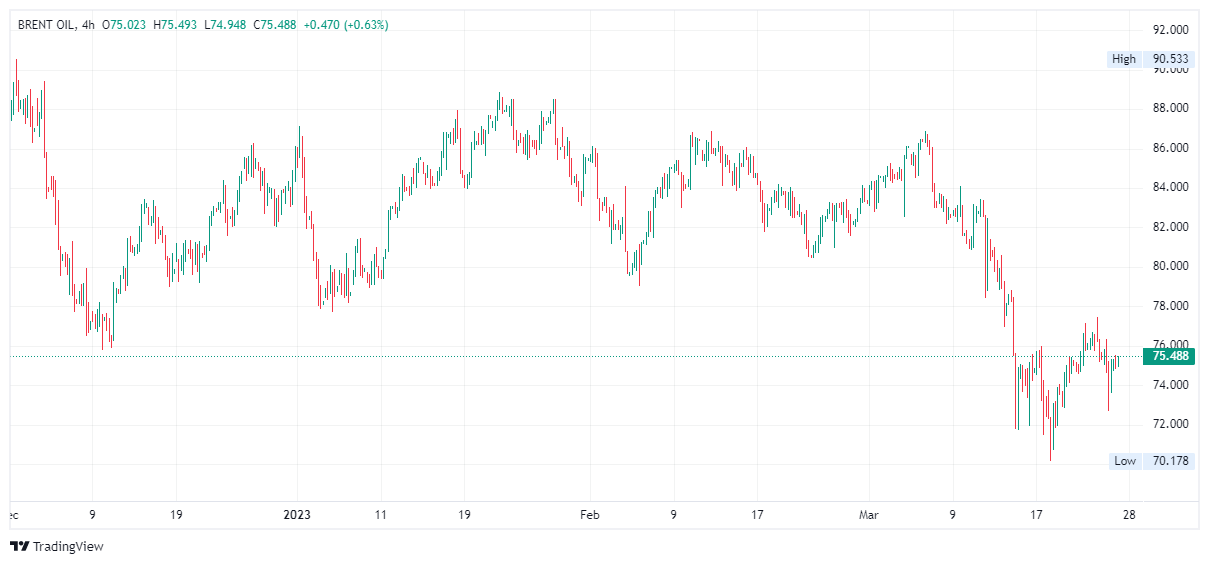Open the TradingView text link
Screen dimensions: 1209x564
(x=68, y=546)
